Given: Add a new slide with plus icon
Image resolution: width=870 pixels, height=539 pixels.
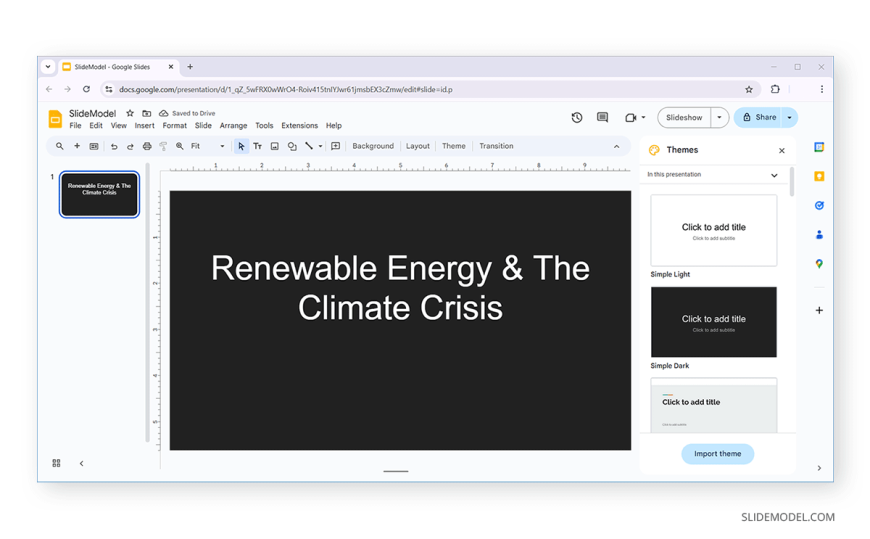Looking at the screenshot, I should point(77,147).
